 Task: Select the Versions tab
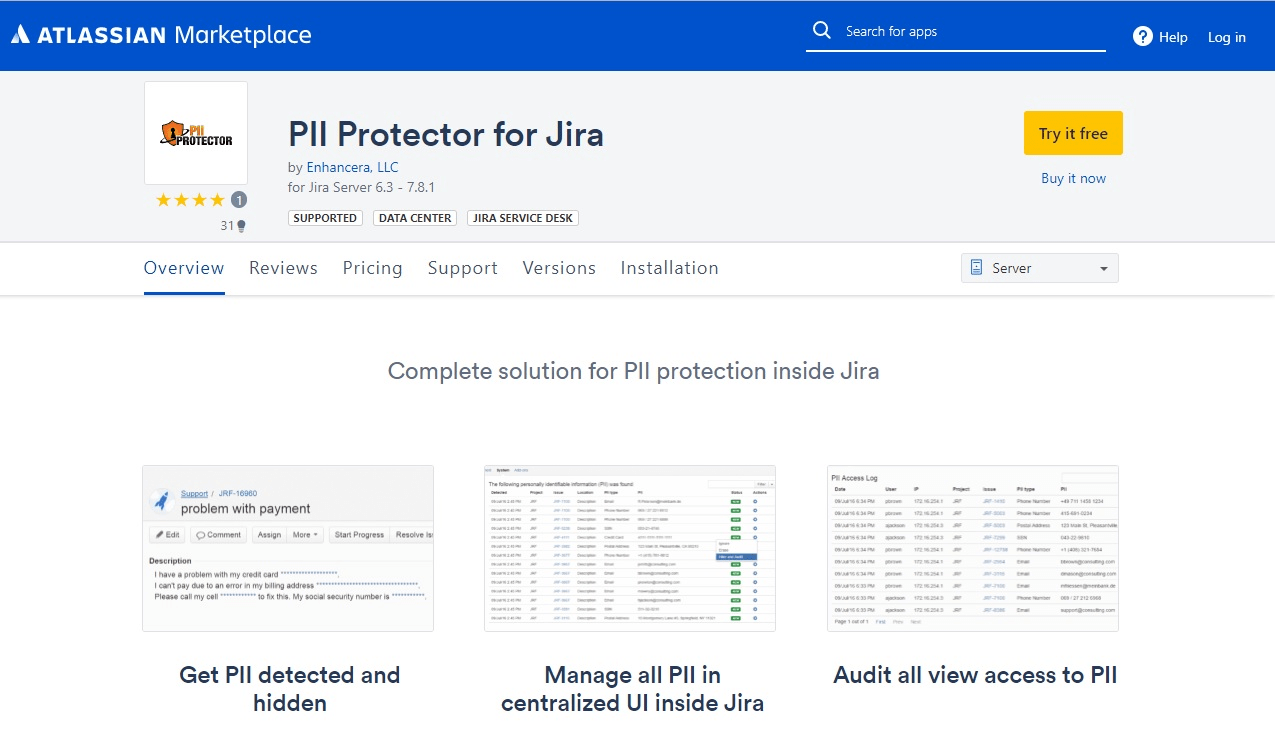tap(559, 267)
